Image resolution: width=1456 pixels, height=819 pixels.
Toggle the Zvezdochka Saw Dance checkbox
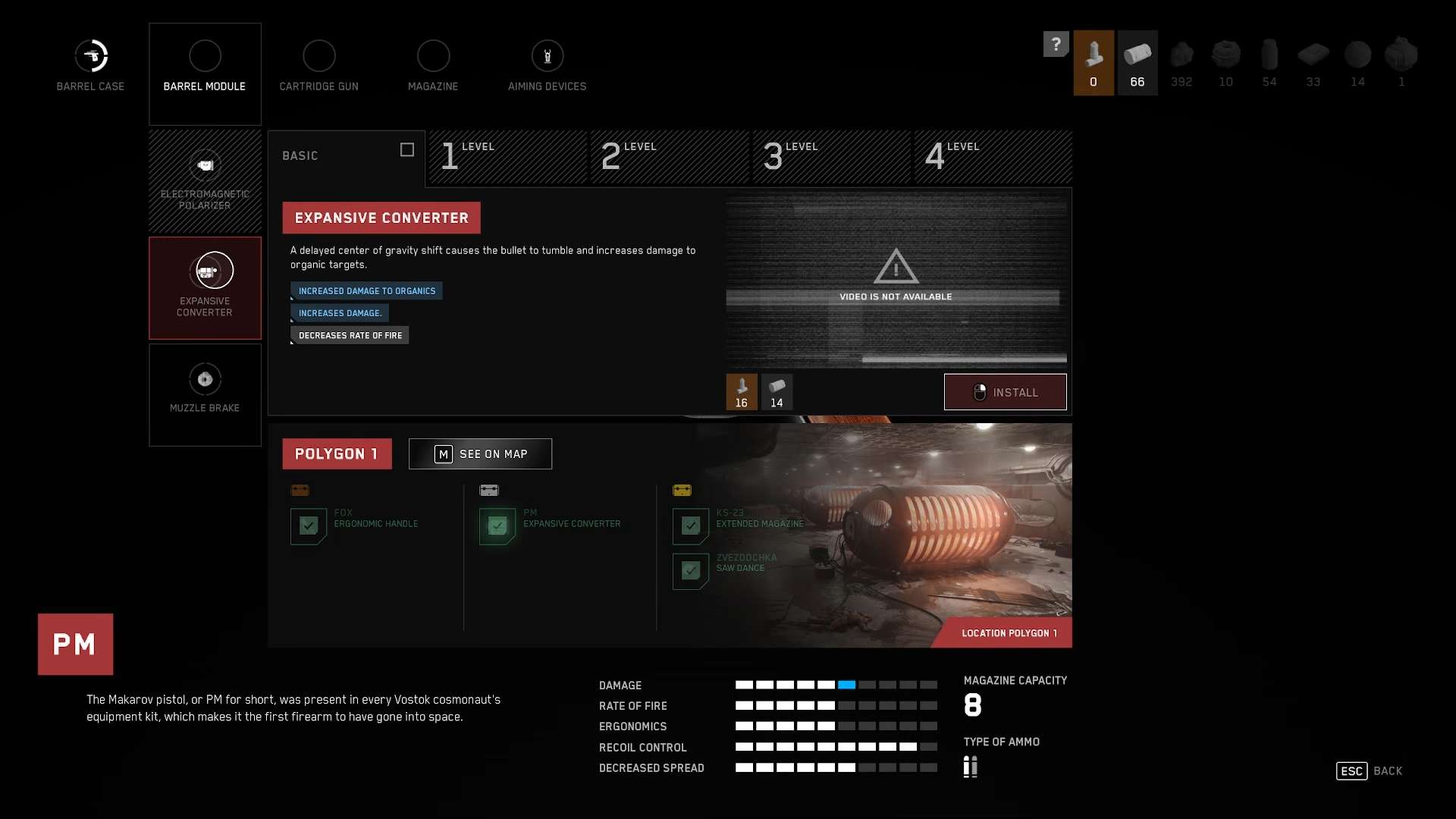pyautogui.click(x=691, y=570)
